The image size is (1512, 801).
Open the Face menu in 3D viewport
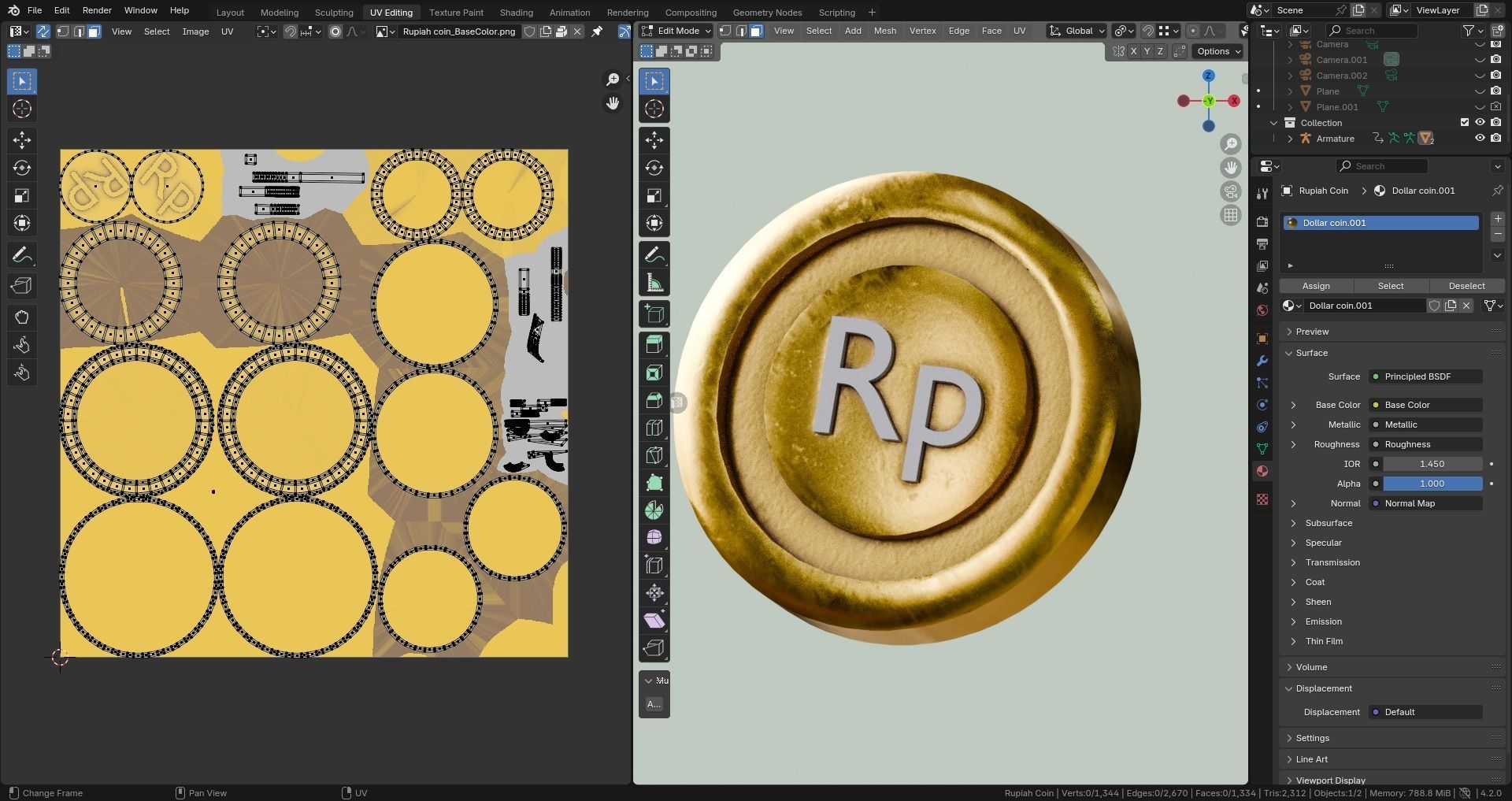click(x=991, y=31)
